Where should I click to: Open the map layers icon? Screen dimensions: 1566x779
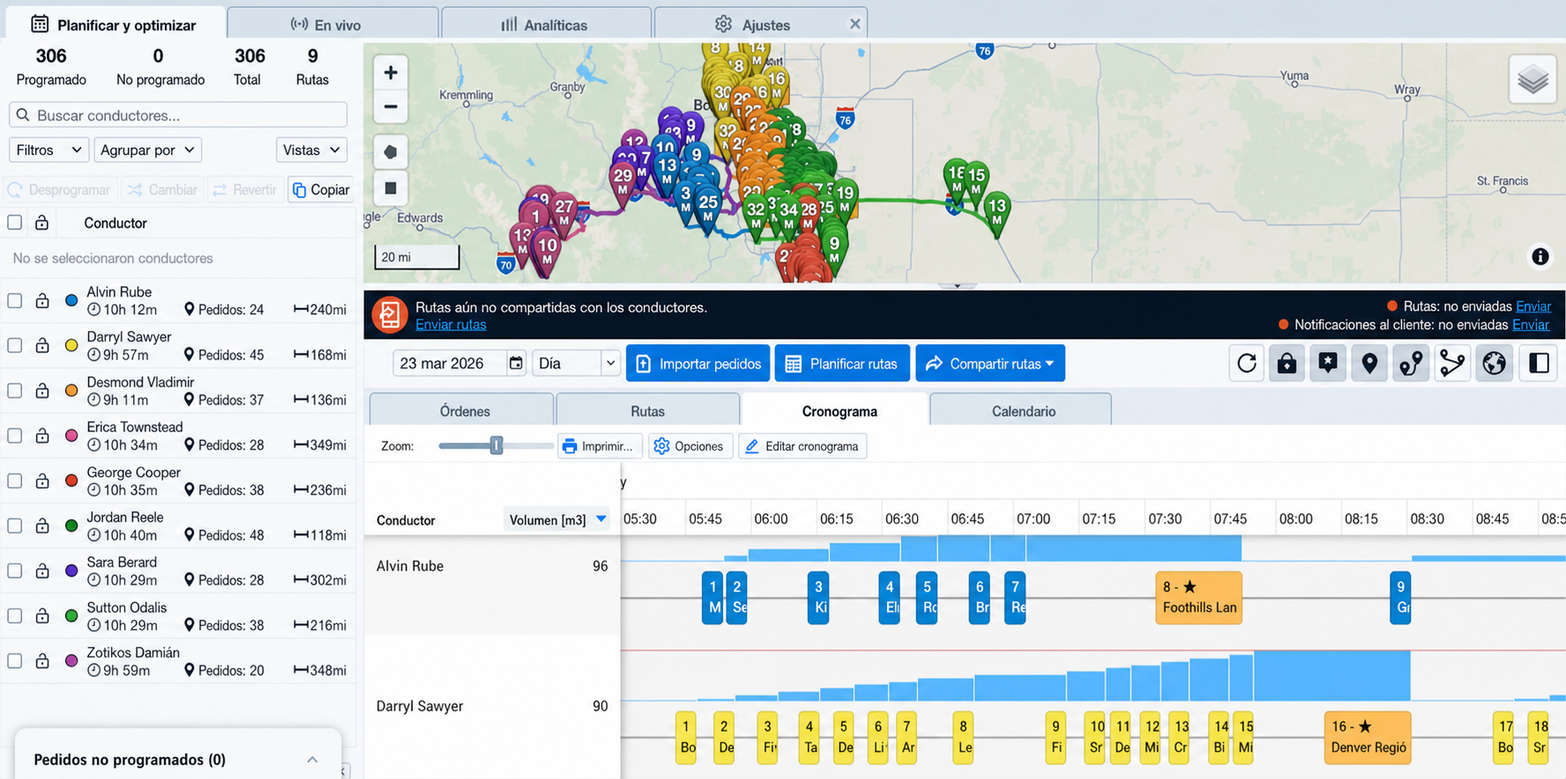point(1533,80)
